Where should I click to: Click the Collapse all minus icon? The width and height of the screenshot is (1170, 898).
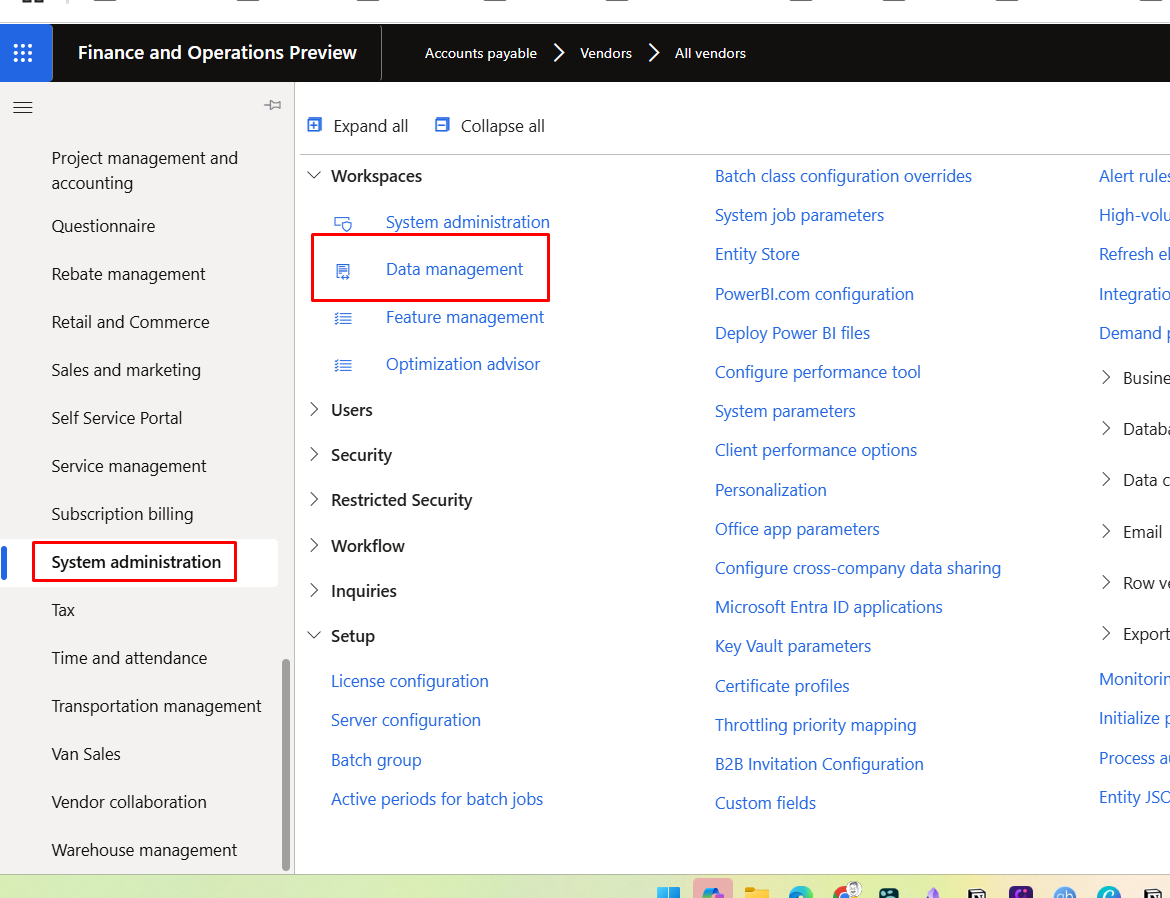[442, 125]
